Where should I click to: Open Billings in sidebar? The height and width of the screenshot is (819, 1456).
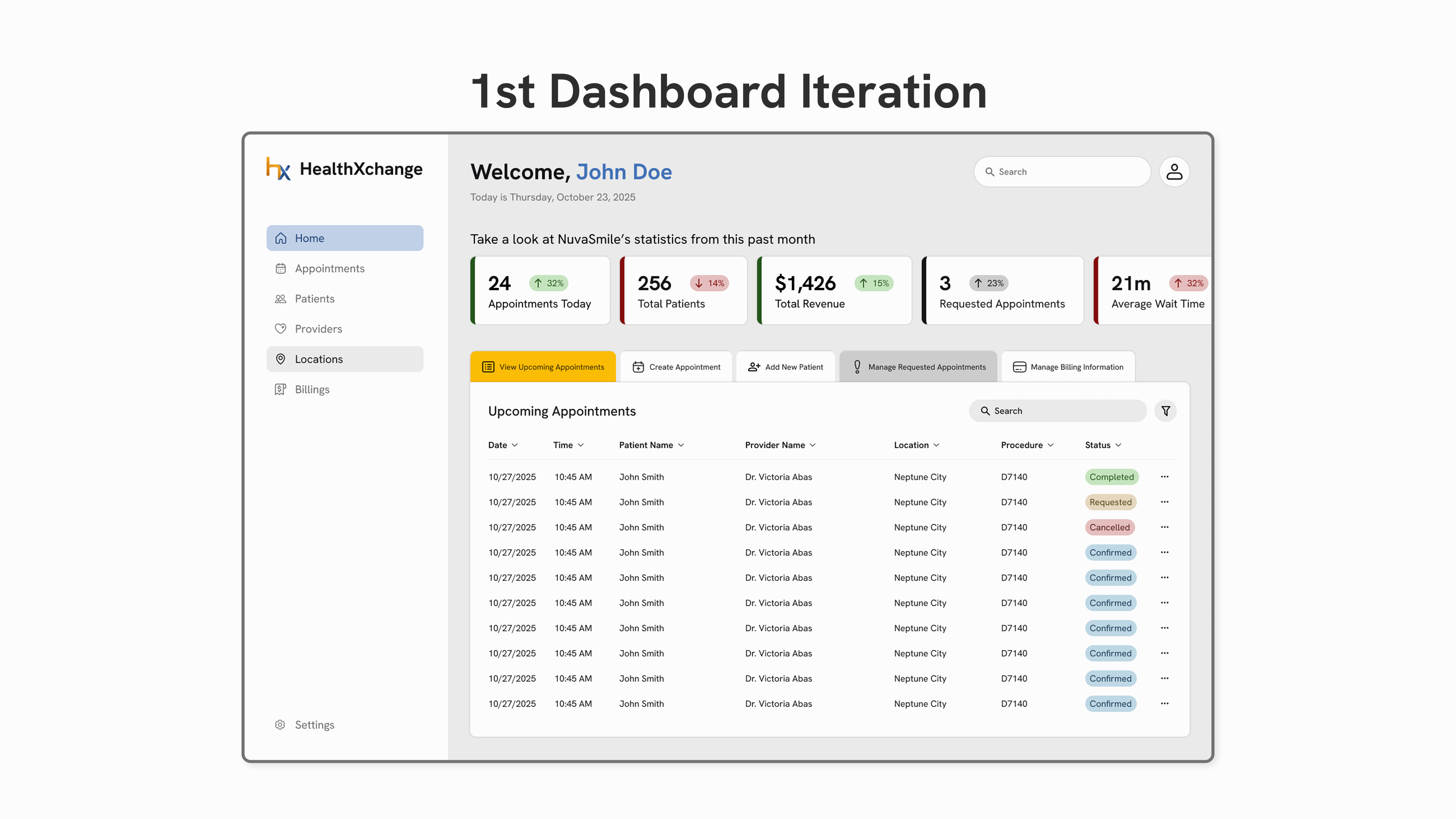click(x=345, y=389)
